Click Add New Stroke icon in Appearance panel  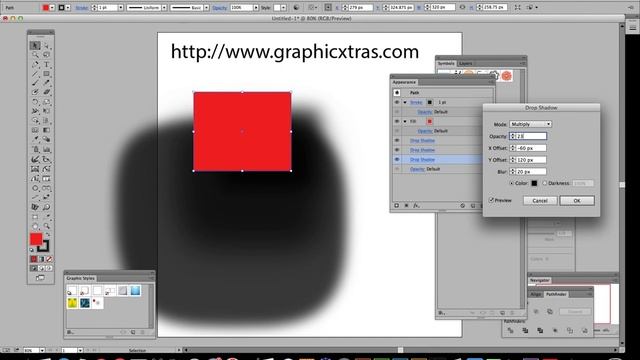(396, 206)
